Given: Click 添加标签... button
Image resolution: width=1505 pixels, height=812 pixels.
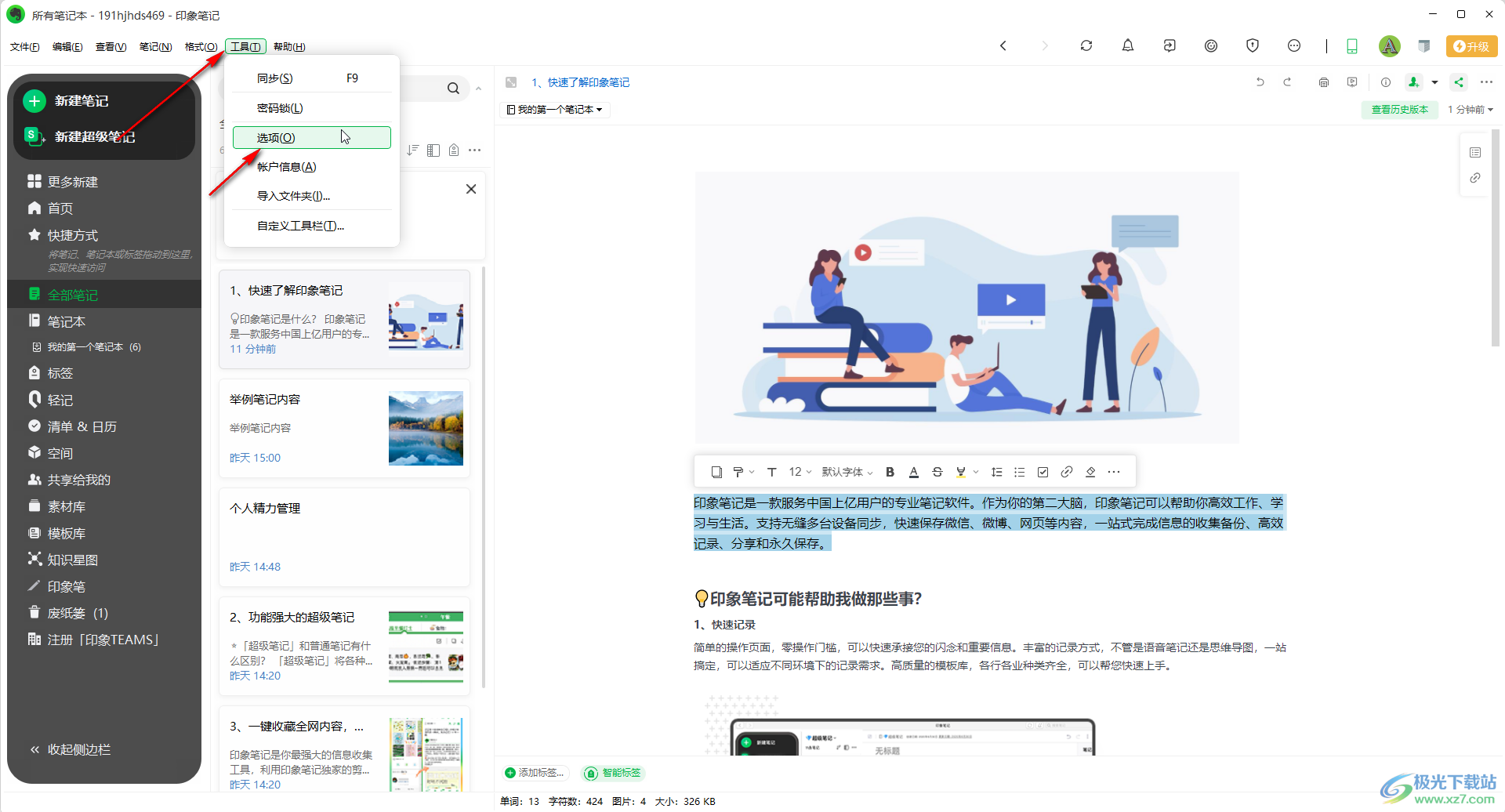Looking at the screenshot, I should [535, 773].
